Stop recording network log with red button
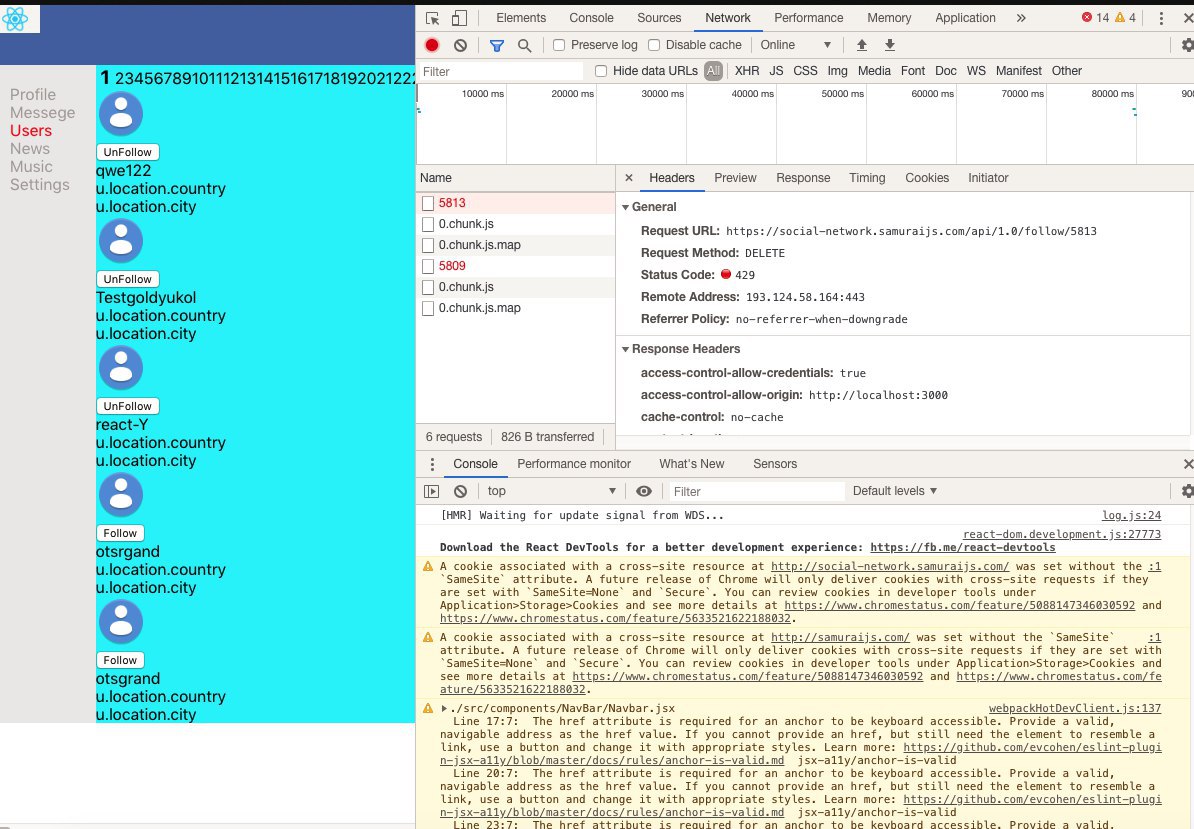Viewport: 1194px width, 829px height. [x=432, y=45]
